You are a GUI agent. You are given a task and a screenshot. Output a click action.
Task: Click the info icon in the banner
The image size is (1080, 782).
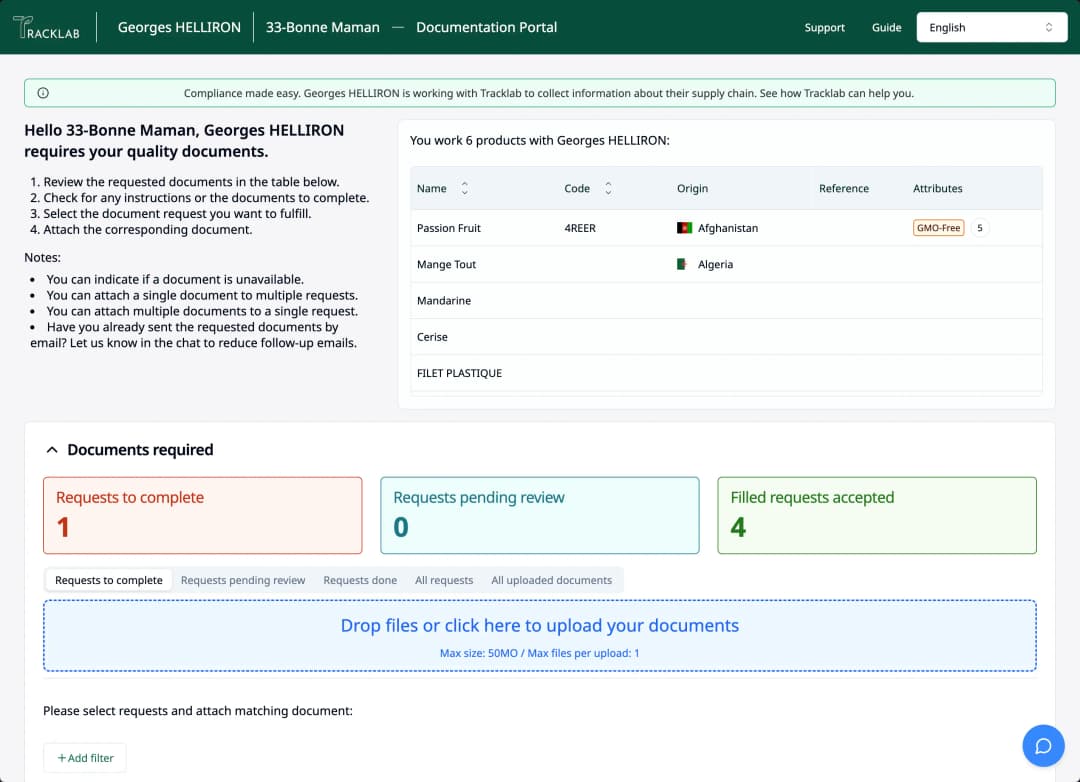click(x=43, y=93)
